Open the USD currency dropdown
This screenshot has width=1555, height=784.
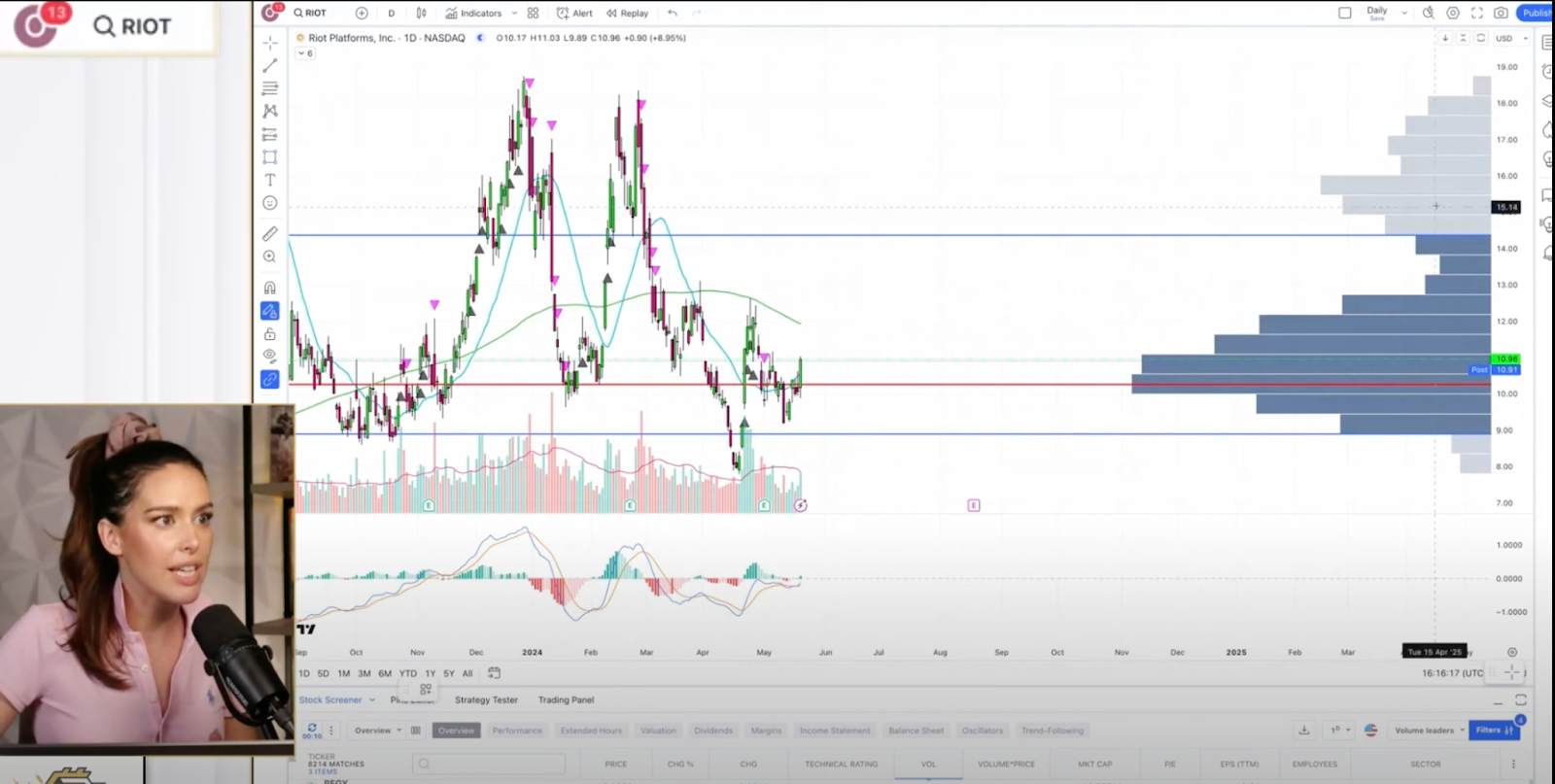tap(1510, 38)
